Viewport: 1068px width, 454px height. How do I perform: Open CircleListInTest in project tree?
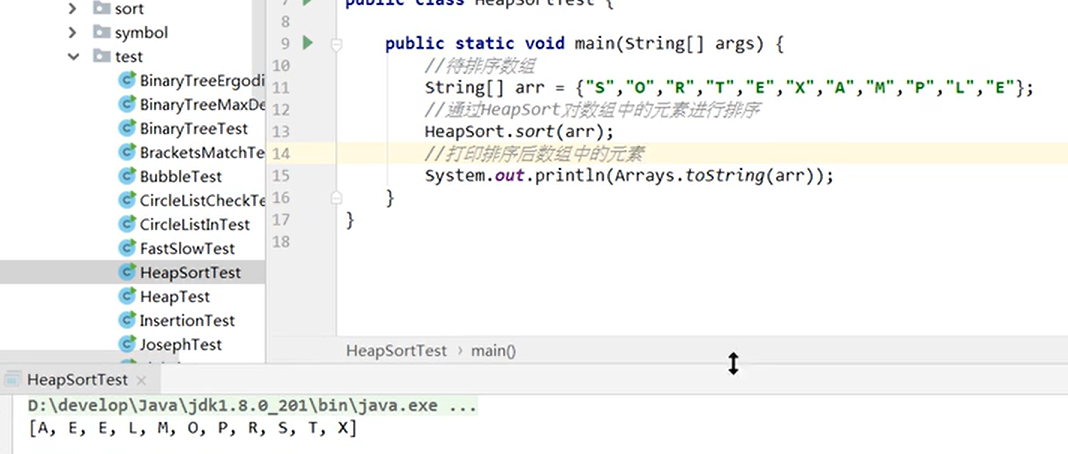(195, 225)
